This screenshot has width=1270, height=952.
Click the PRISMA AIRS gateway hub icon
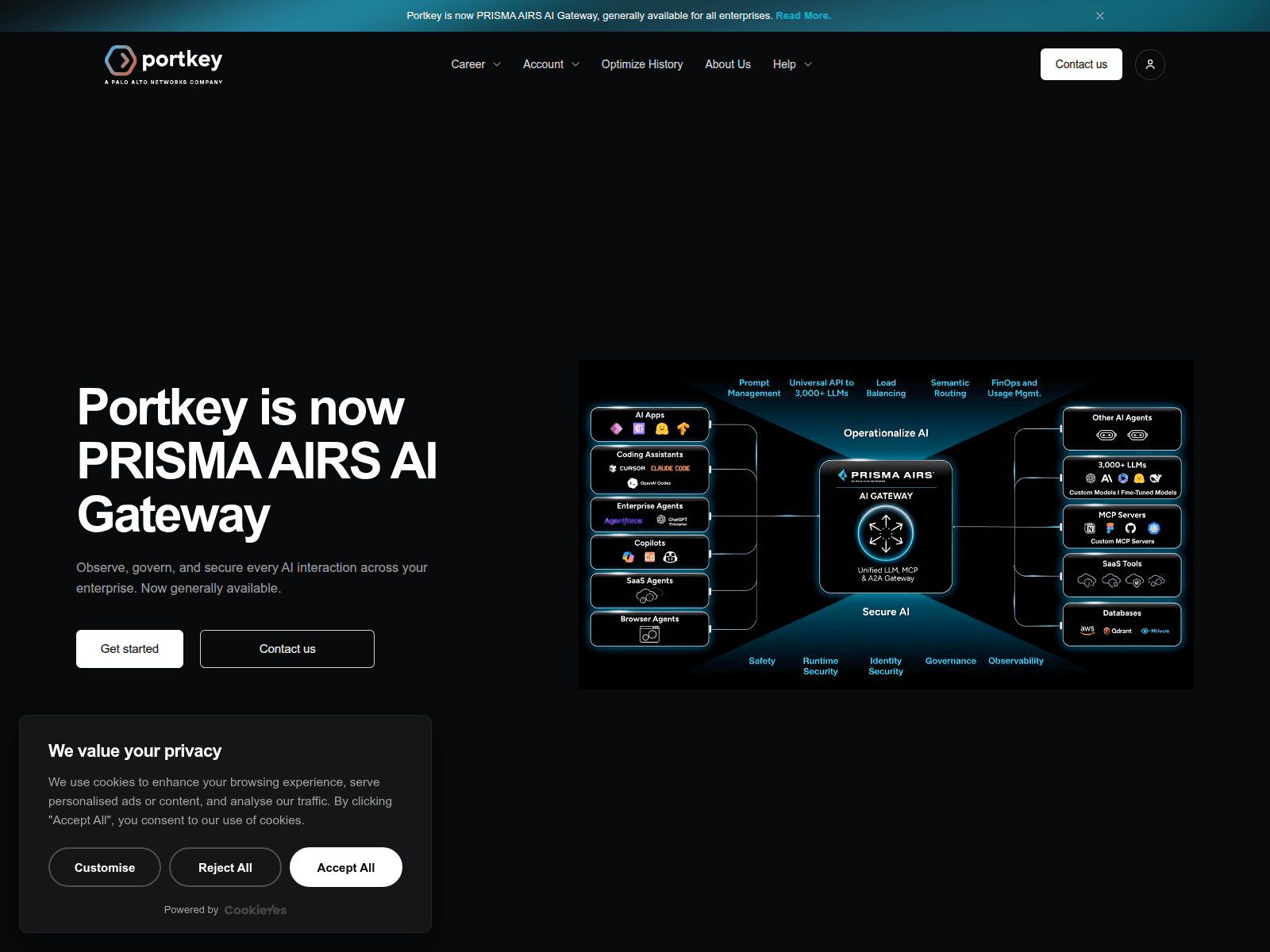tap(886, 533)
